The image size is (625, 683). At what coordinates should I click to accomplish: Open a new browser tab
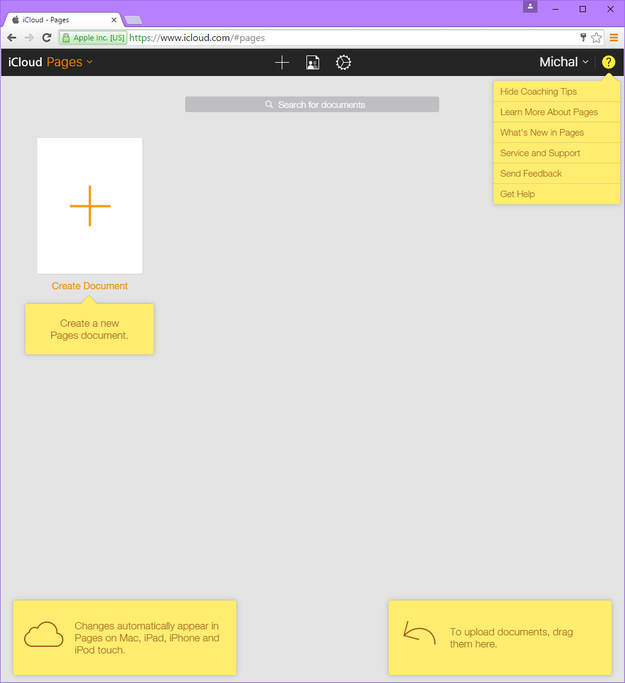coord(133,20)
